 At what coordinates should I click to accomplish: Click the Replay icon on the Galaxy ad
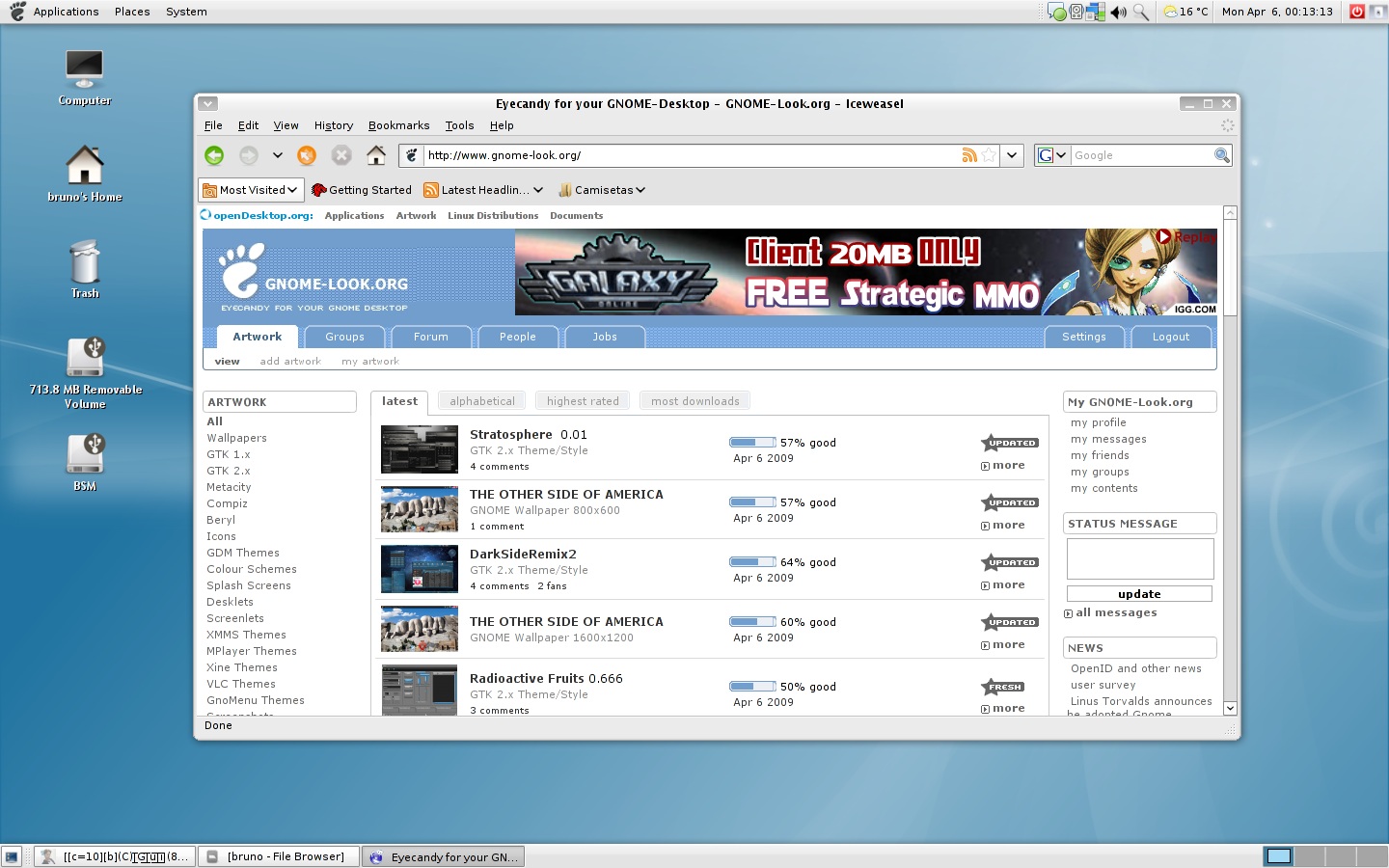point(1163,236)
